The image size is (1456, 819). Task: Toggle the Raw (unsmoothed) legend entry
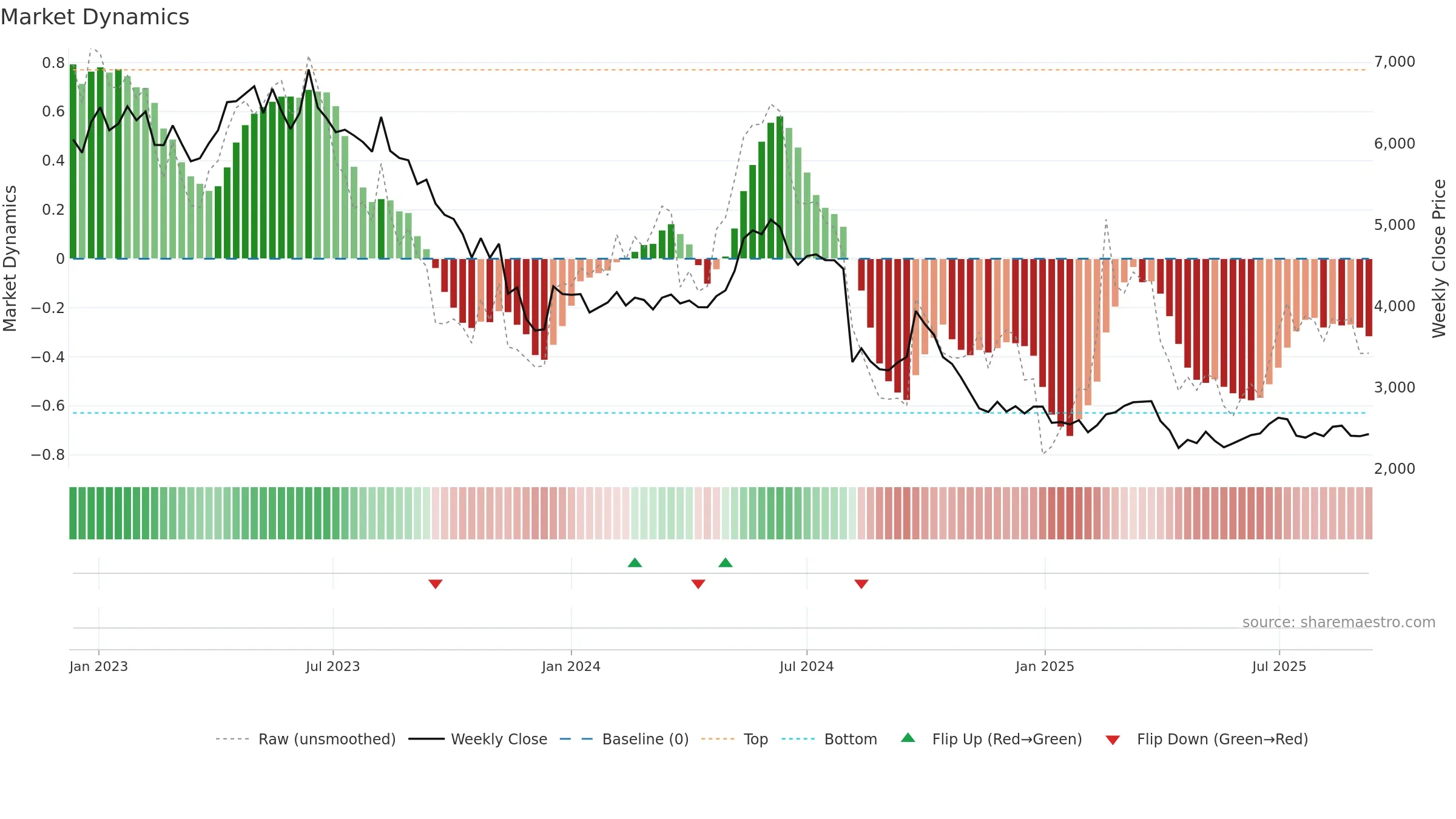coord(305,739)
